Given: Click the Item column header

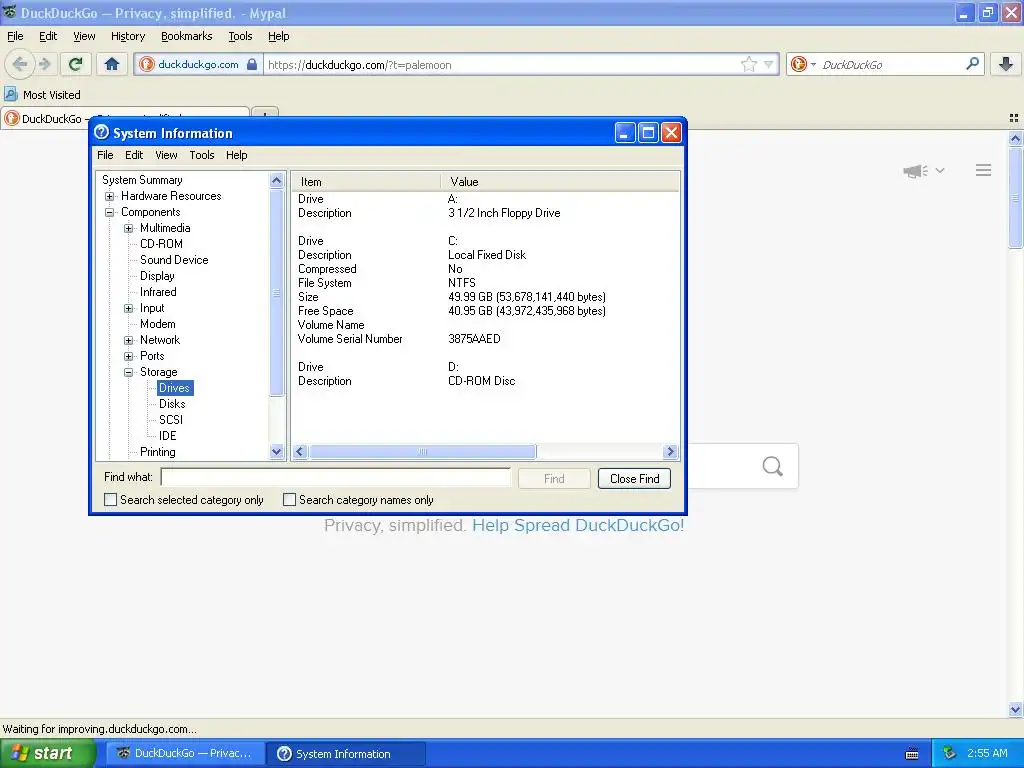Looking at the screenshot, I should pos(366,182).
